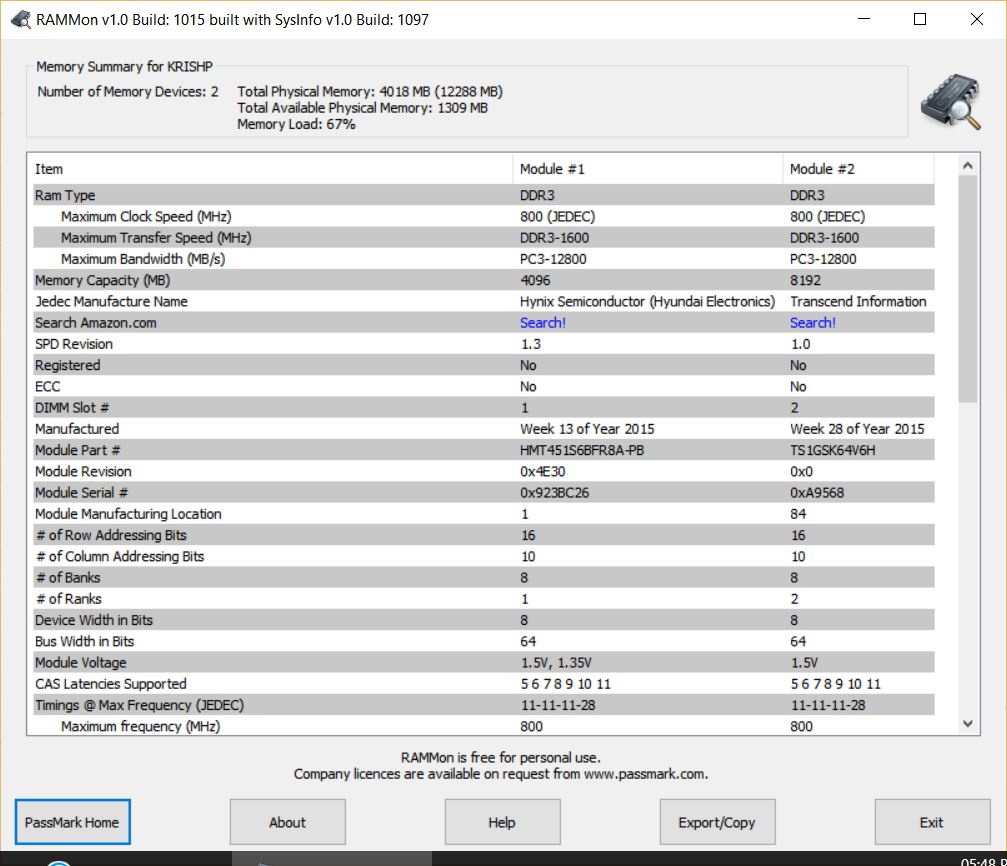Search Amazon for Module #1 memory
This screenshot has width=1007, height=866.
click(x=543, y=323)
